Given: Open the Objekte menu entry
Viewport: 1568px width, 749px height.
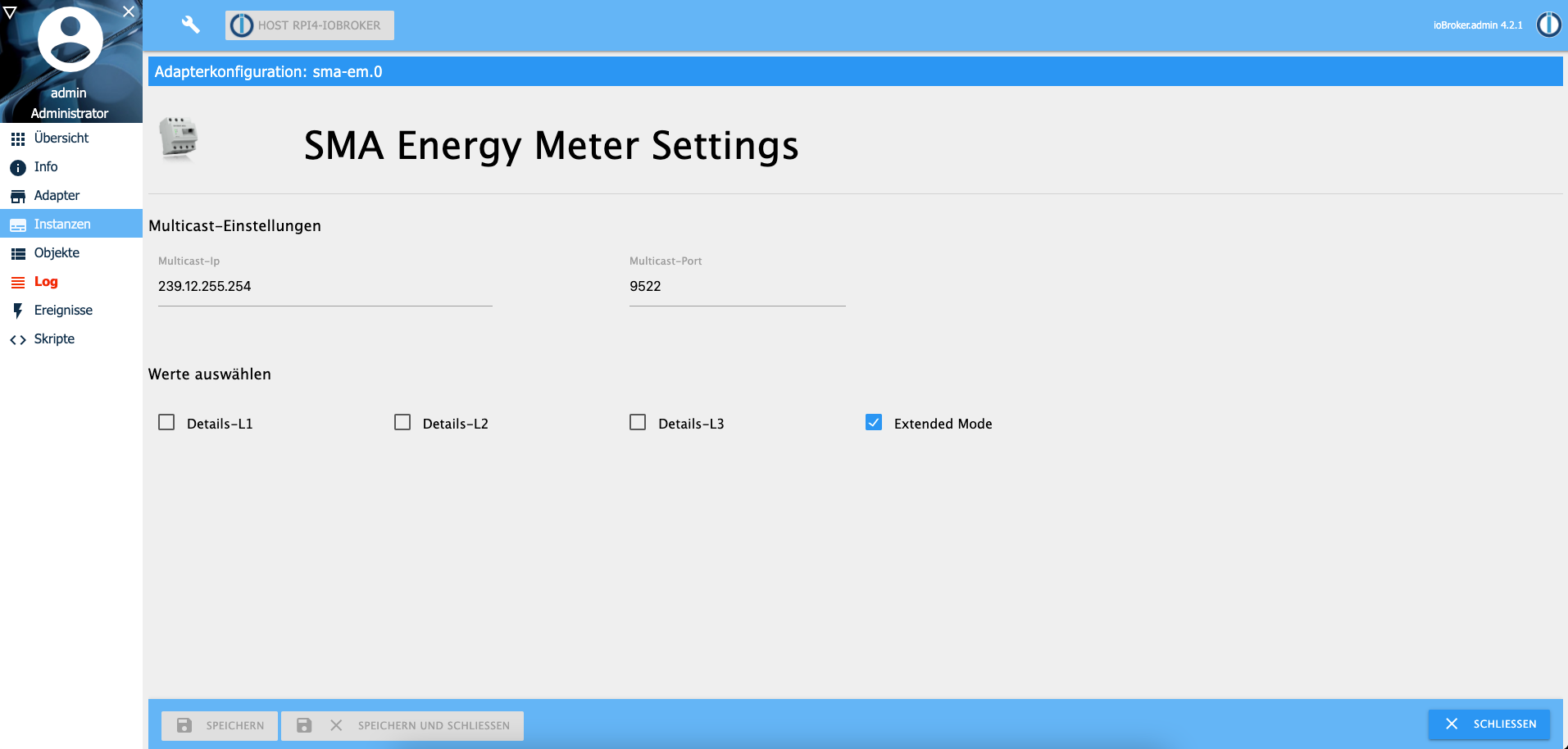Looking at the screenshot, I should (71, 252).
